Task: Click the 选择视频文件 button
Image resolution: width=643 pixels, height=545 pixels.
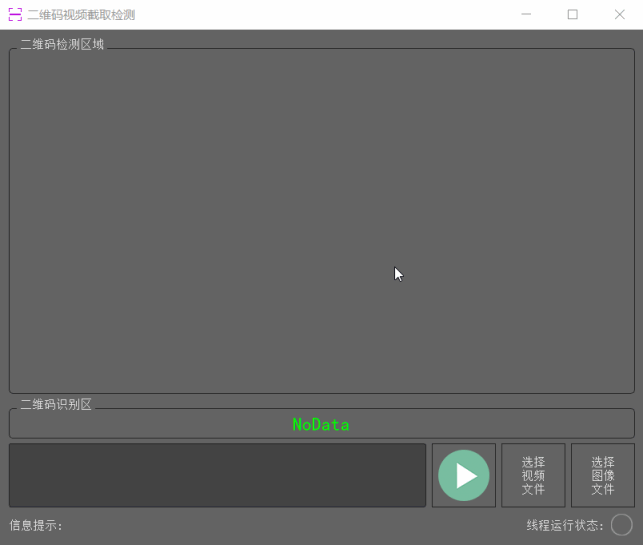Action: point(533,475)
